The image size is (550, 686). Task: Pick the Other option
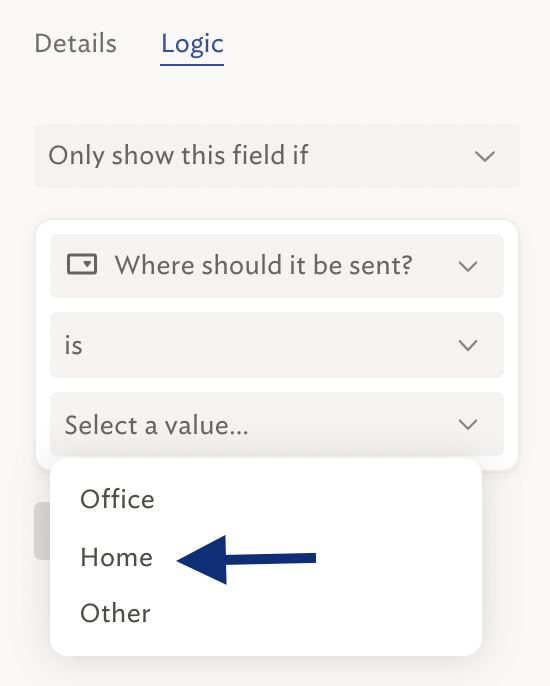click(116, 613)
